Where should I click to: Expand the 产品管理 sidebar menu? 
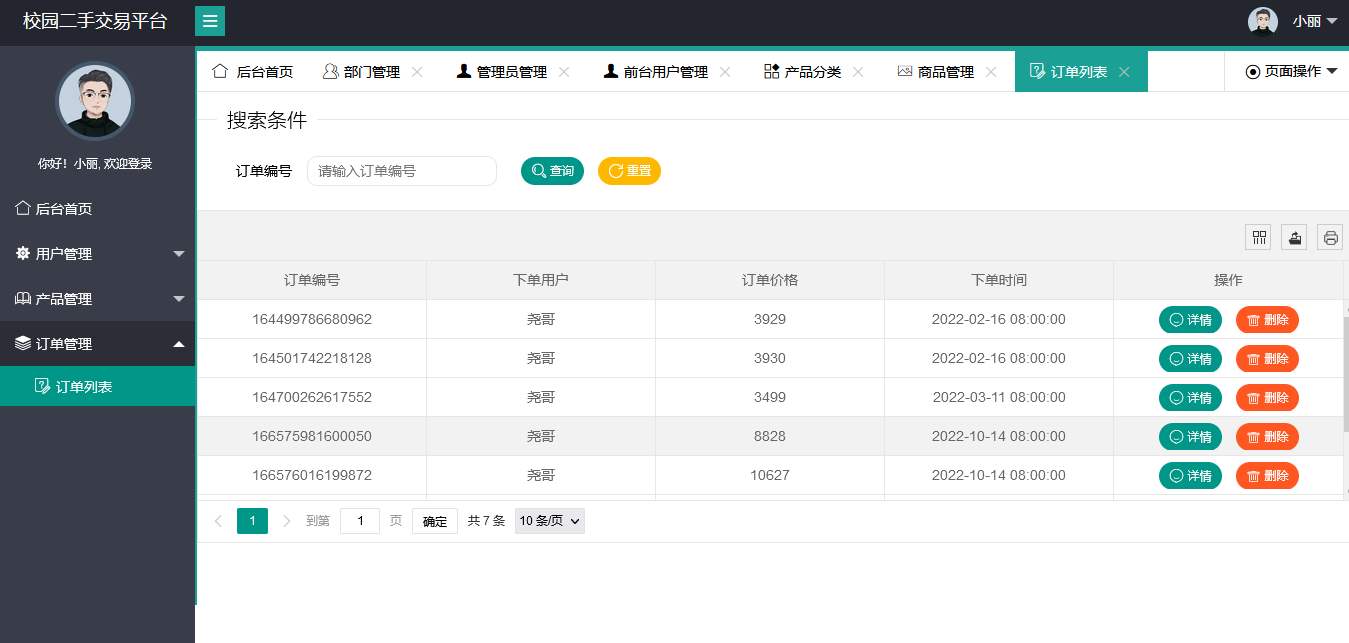[97, 299]
